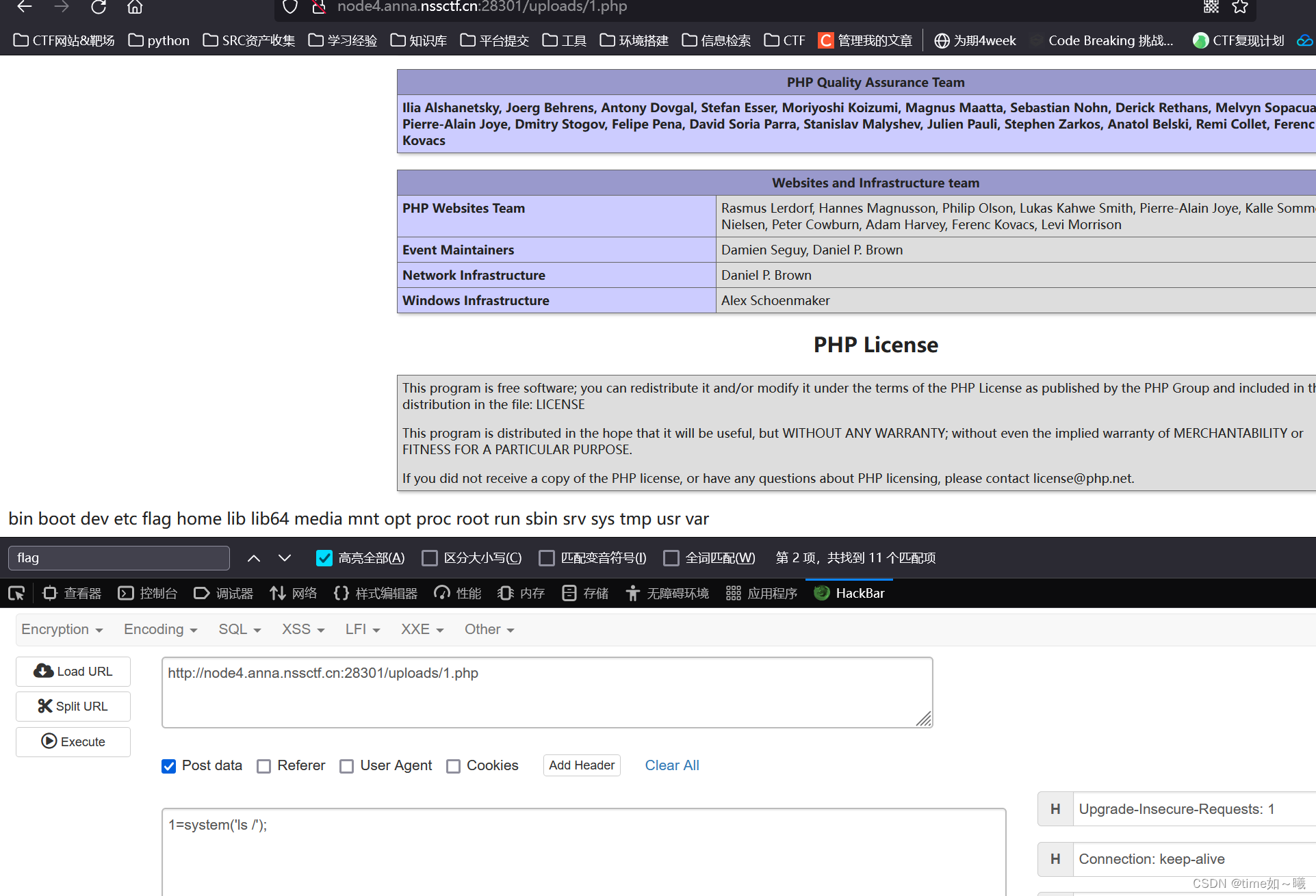This screenshot has width=1316, height=896.
Task: Click the find-in-page search field containing flag
Action: tap(119, 558)
